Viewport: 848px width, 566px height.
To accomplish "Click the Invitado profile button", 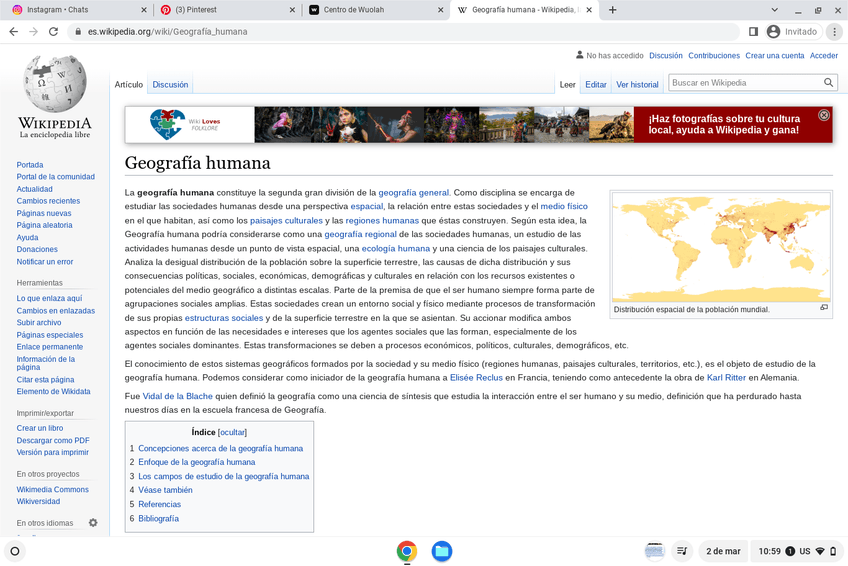I will (793, 32).
